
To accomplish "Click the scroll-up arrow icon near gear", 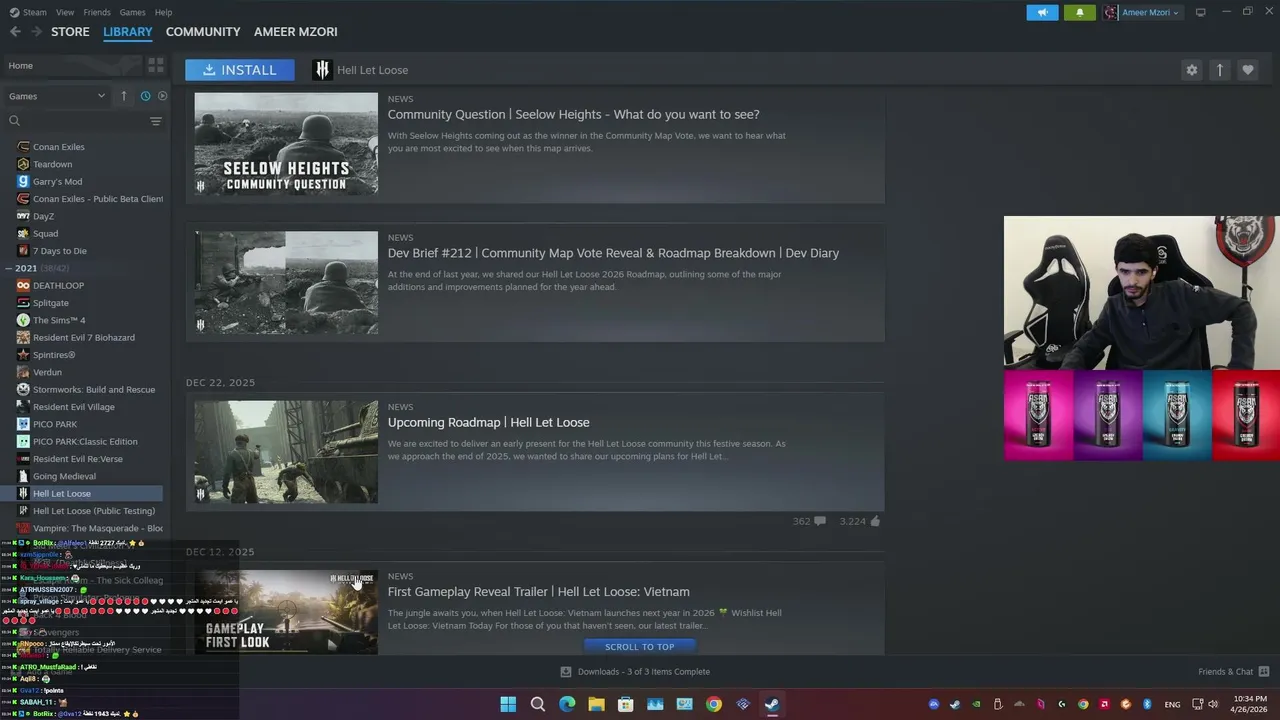I will (1219, 70).
